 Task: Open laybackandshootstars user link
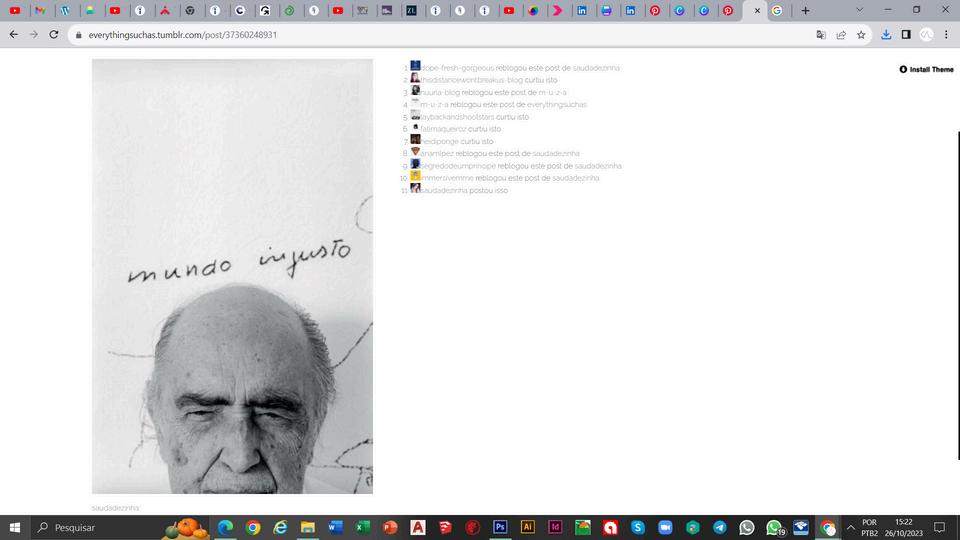click(457, 117)
